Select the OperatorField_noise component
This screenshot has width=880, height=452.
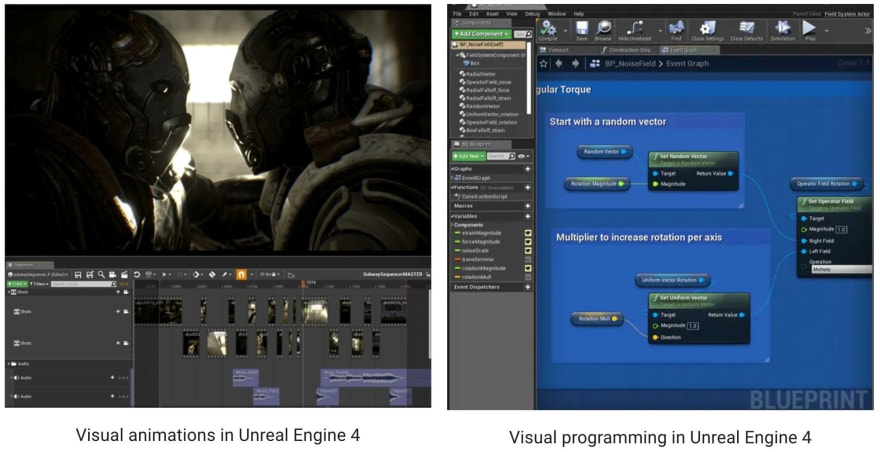(485, 82)
